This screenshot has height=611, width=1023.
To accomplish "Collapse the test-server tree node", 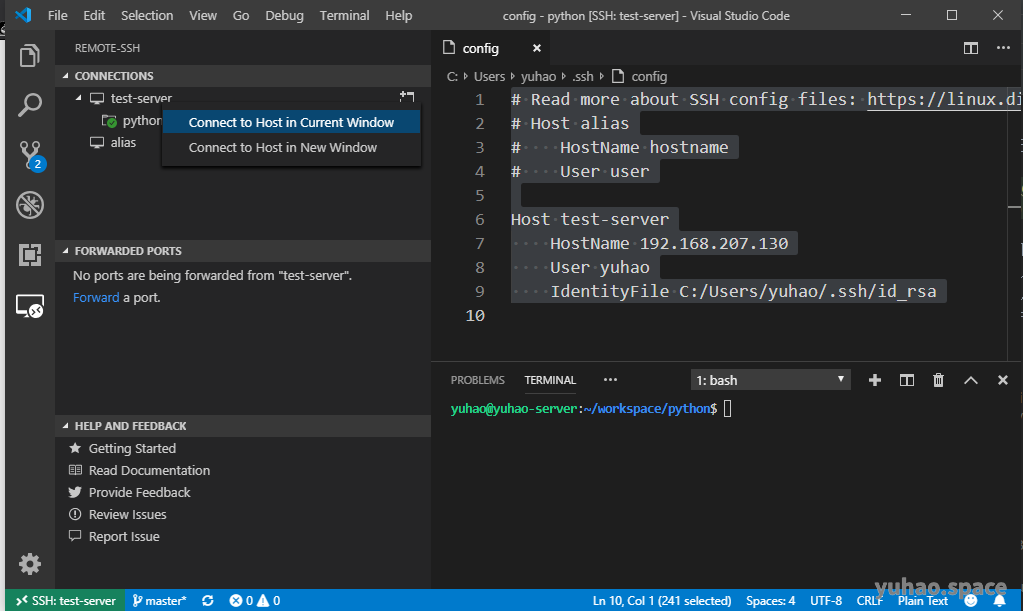I will (x=78, y=98).
